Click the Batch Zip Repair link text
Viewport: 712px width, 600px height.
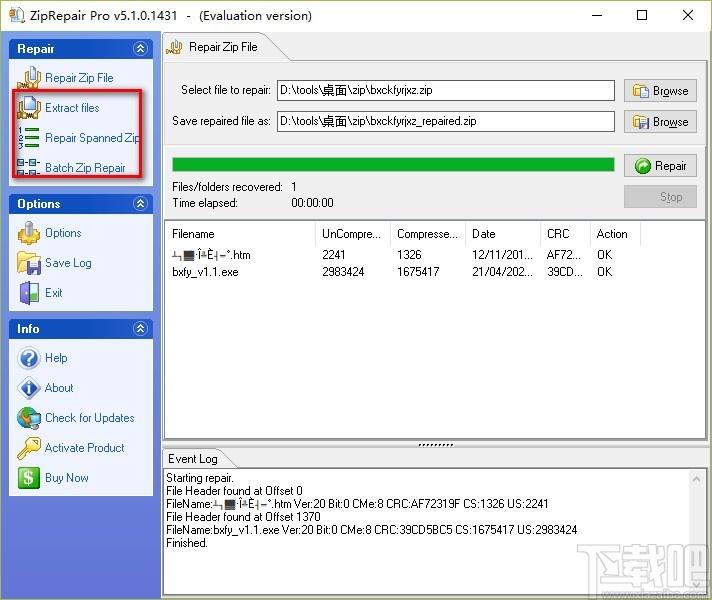[85, 168]
